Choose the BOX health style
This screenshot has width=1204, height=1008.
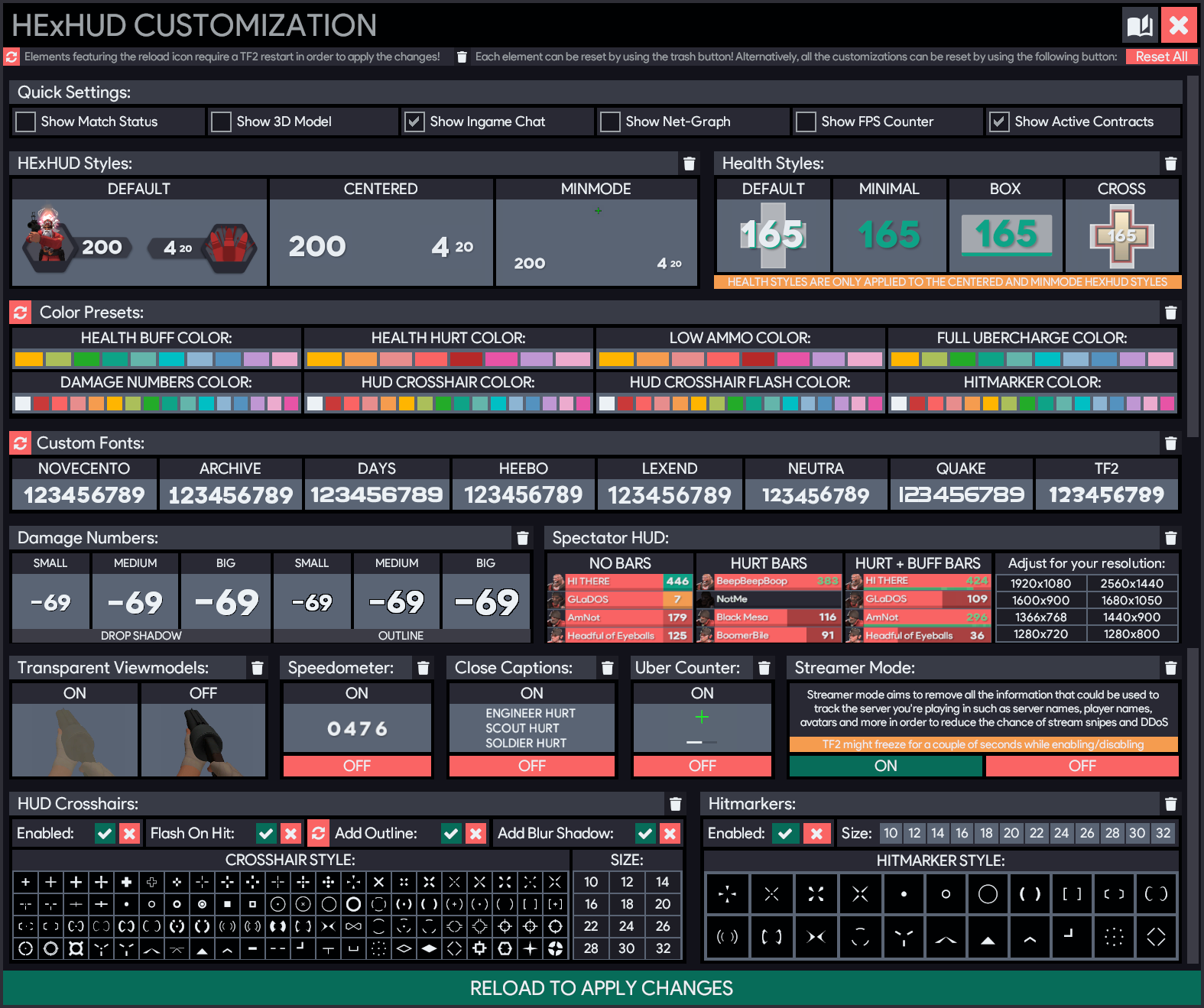(x=1005, y=225)
